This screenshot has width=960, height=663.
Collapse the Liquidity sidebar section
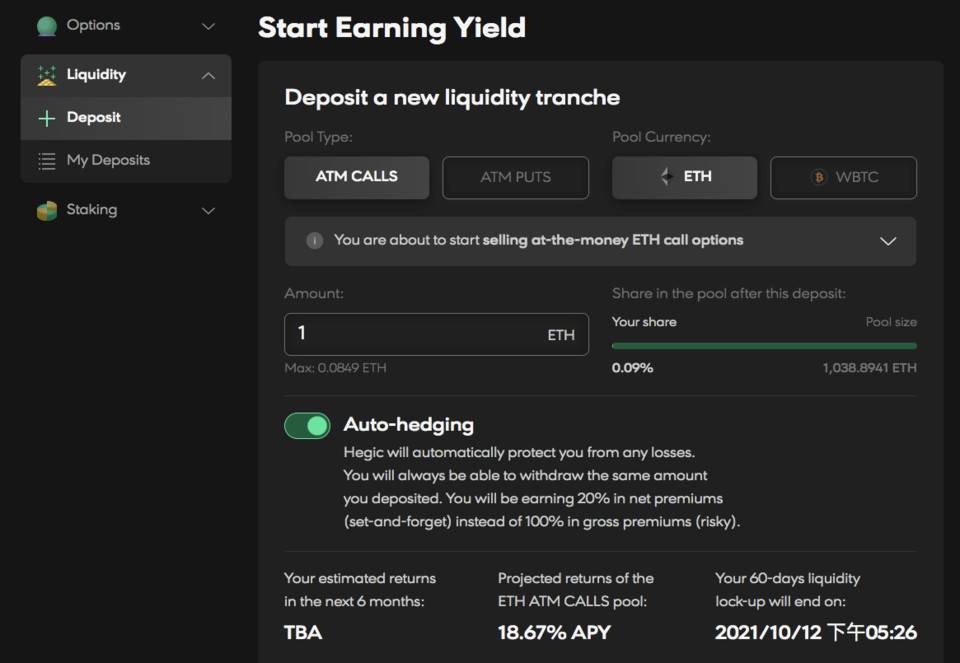pos(208,75)
